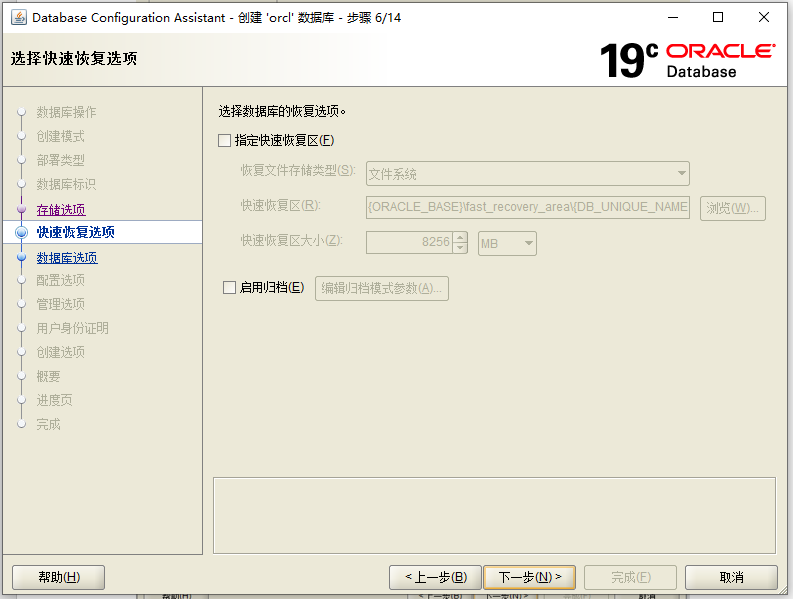Viewport: 793px width, 599px height.
Task: Click the 浏览(W)... browse button
Action: point(732,208)
